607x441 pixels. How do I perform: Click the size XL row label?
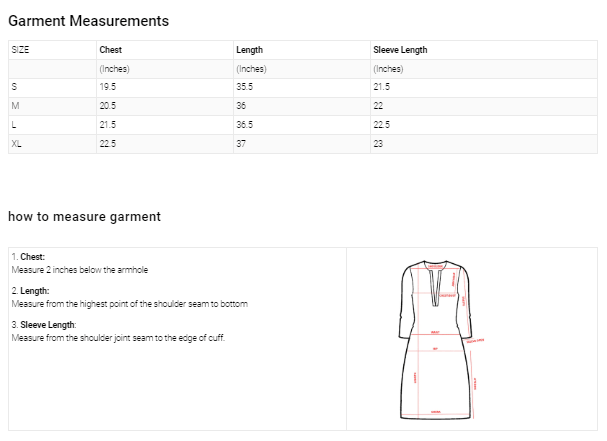coord(16,144)
